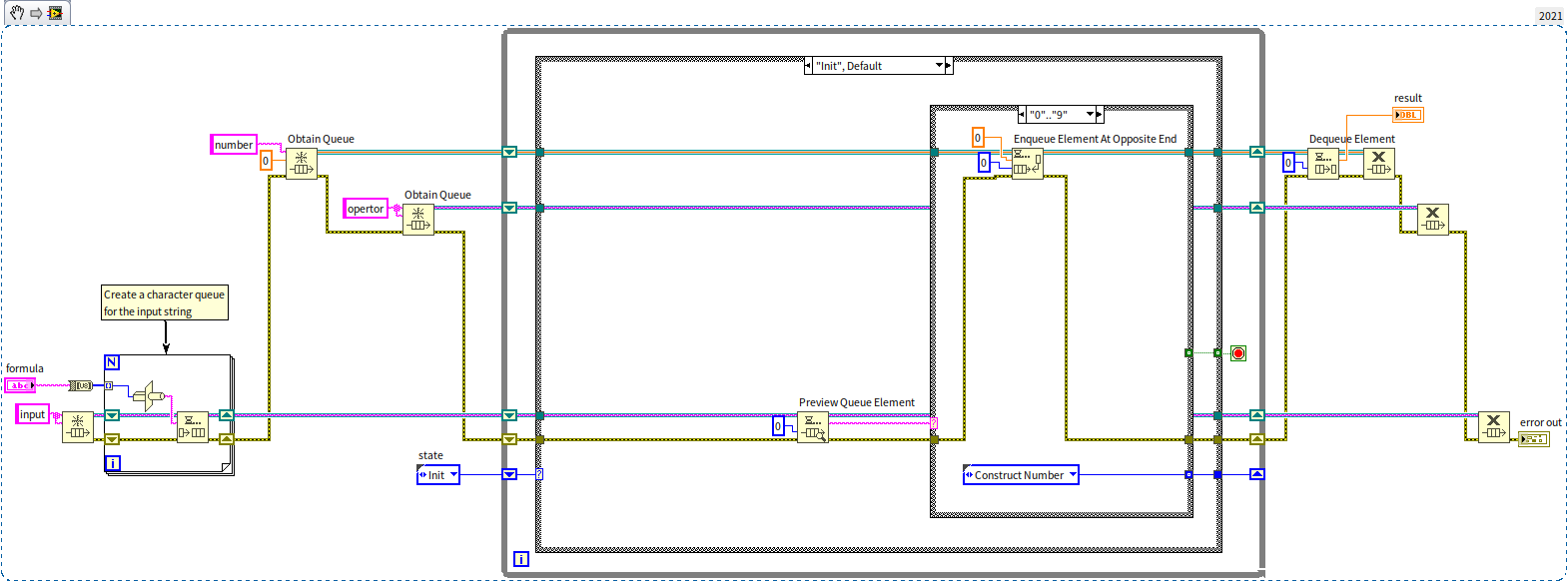The image size is (1568, 582).
Task: Click the 'number' string constant
Action: (234, 145)
